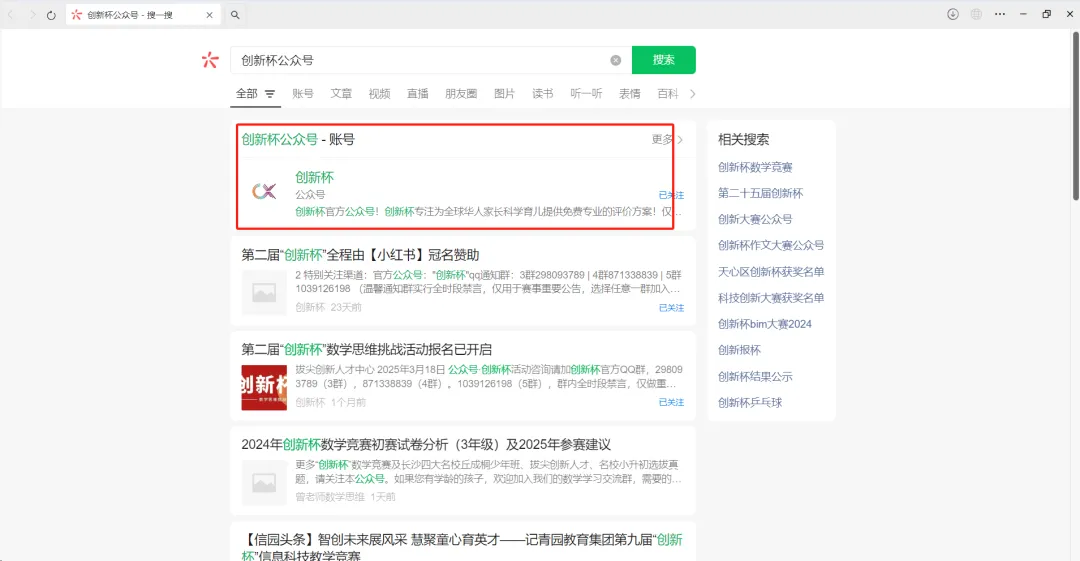Switch to the 直播 tab
This screenshot has width=1080, height=561.
coord(417,94)
